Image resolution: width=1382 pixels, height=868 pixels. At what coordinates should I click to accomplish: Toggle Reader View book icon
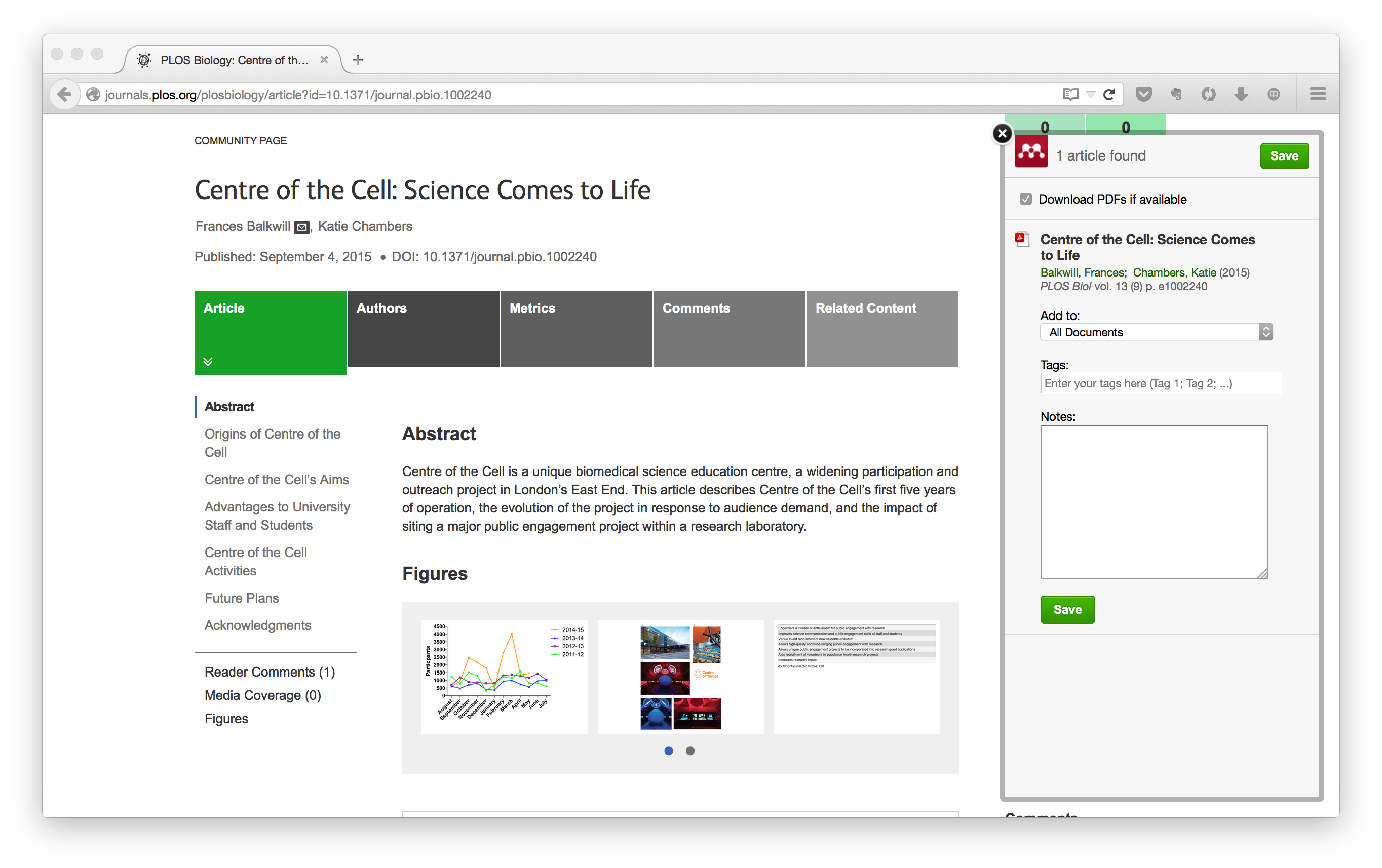[1070, 94]
